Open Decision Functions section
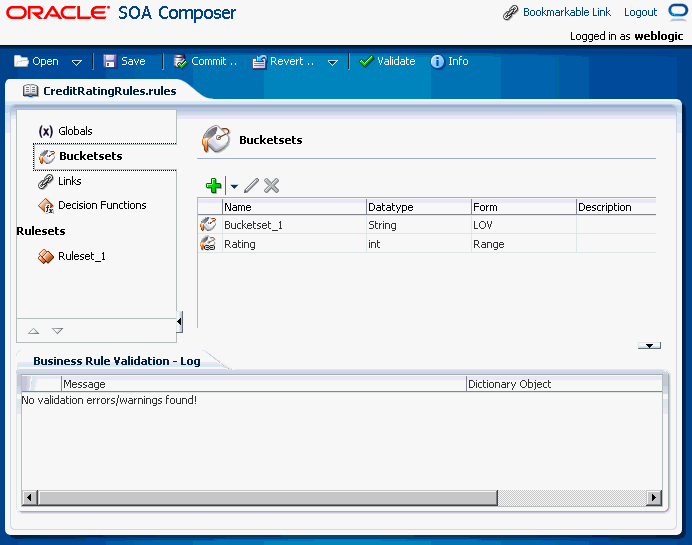 (102, 205)
